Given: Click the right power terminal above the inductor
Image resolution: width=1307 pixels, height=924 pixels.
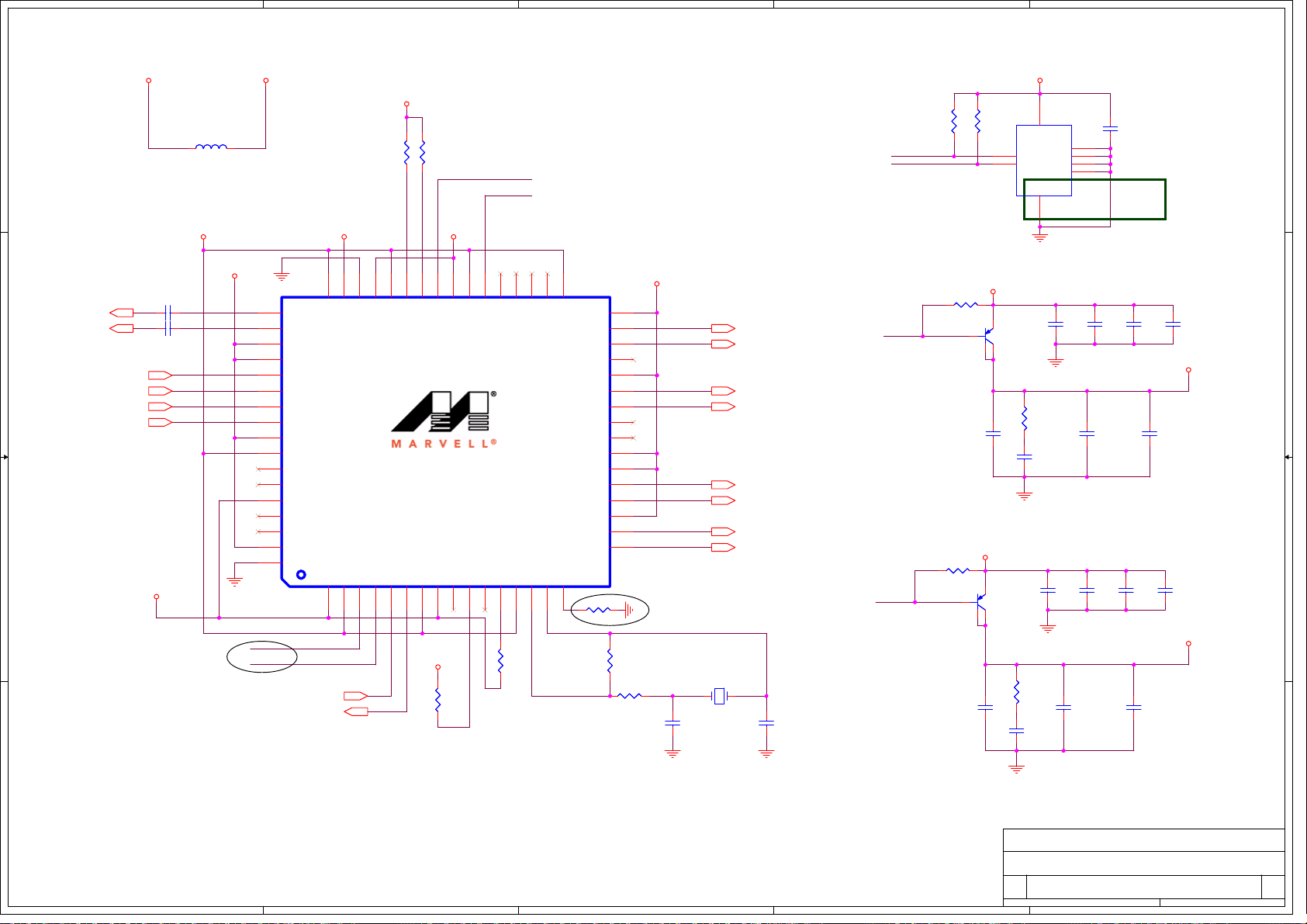Looking at the screenshot, I should pyautogui.click(x=265, y=81).
